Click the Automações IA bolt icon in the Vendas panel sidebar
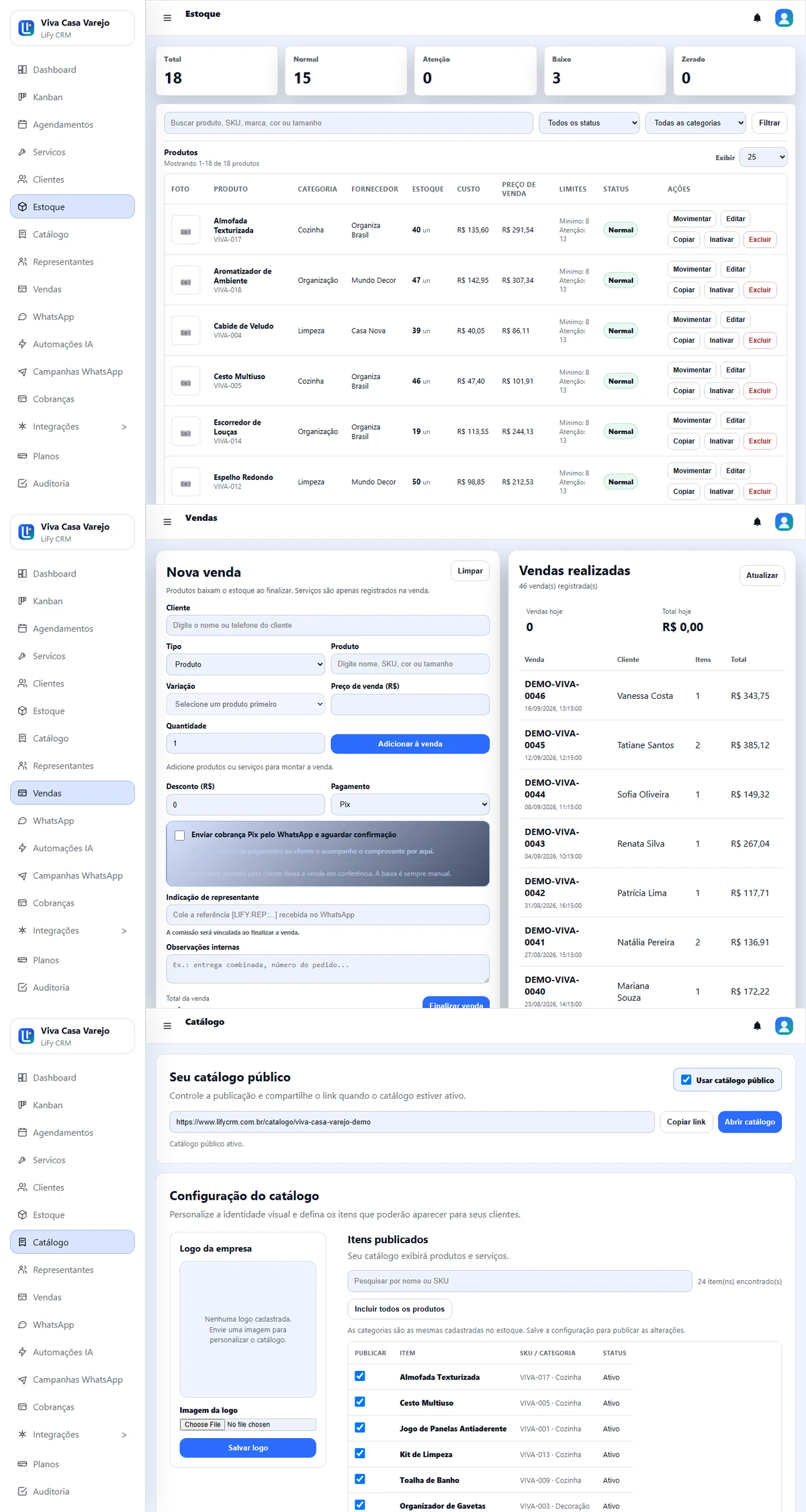Screen dimensions: 806x1512 [x=22, y=849]
